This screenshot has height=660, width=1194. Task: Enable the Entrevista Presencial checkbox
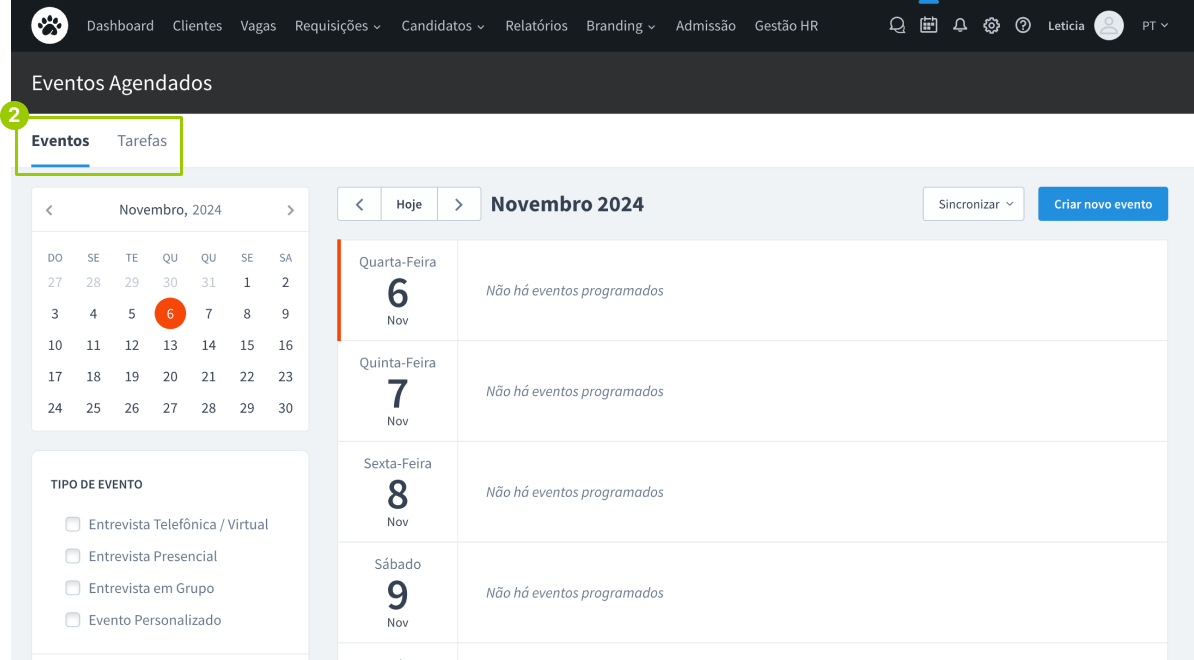pyautogui.click(x=72, y=556)
